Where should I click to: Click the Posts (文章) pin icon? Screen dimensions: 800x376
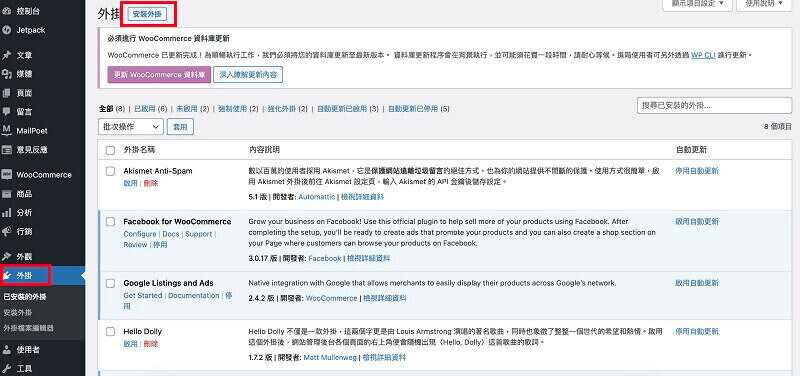(7, 55)
